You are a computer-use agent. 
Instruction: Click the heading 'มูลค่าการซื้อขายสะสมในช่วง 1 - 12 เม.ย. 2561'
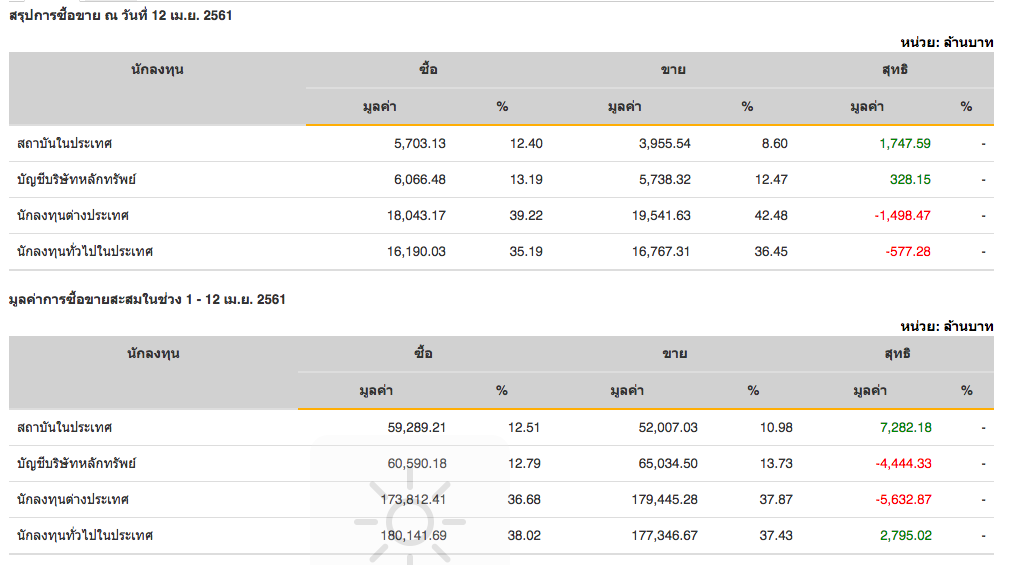[146, 299]
